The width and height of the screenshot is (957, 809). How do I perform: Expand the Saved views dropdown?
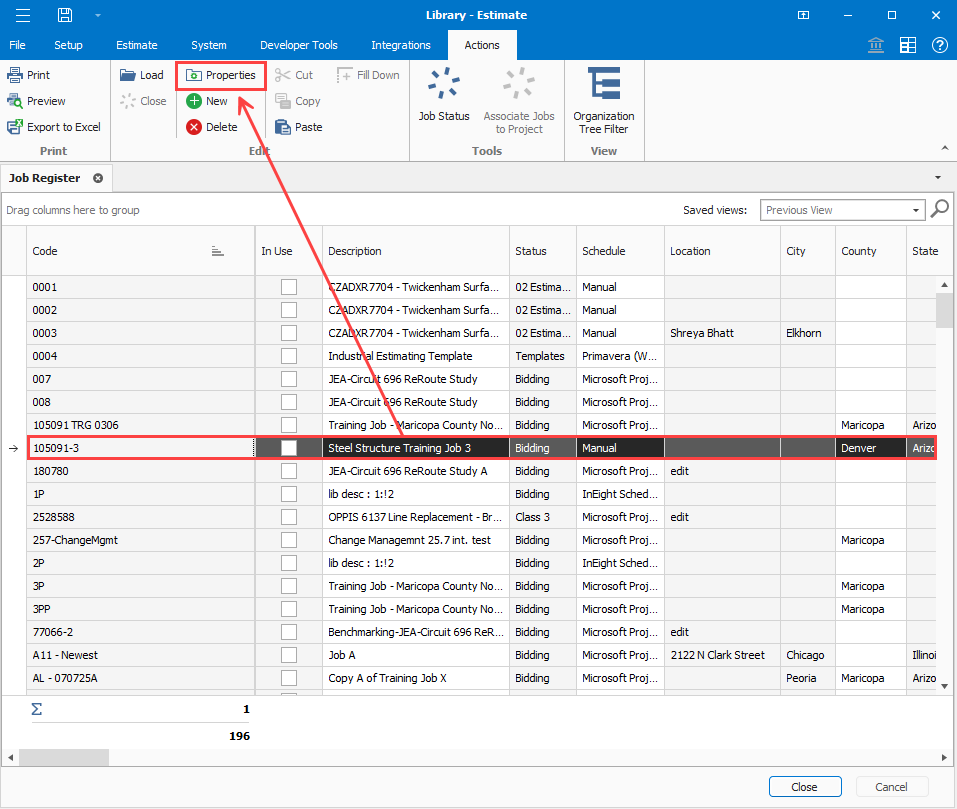pos(916,210)
